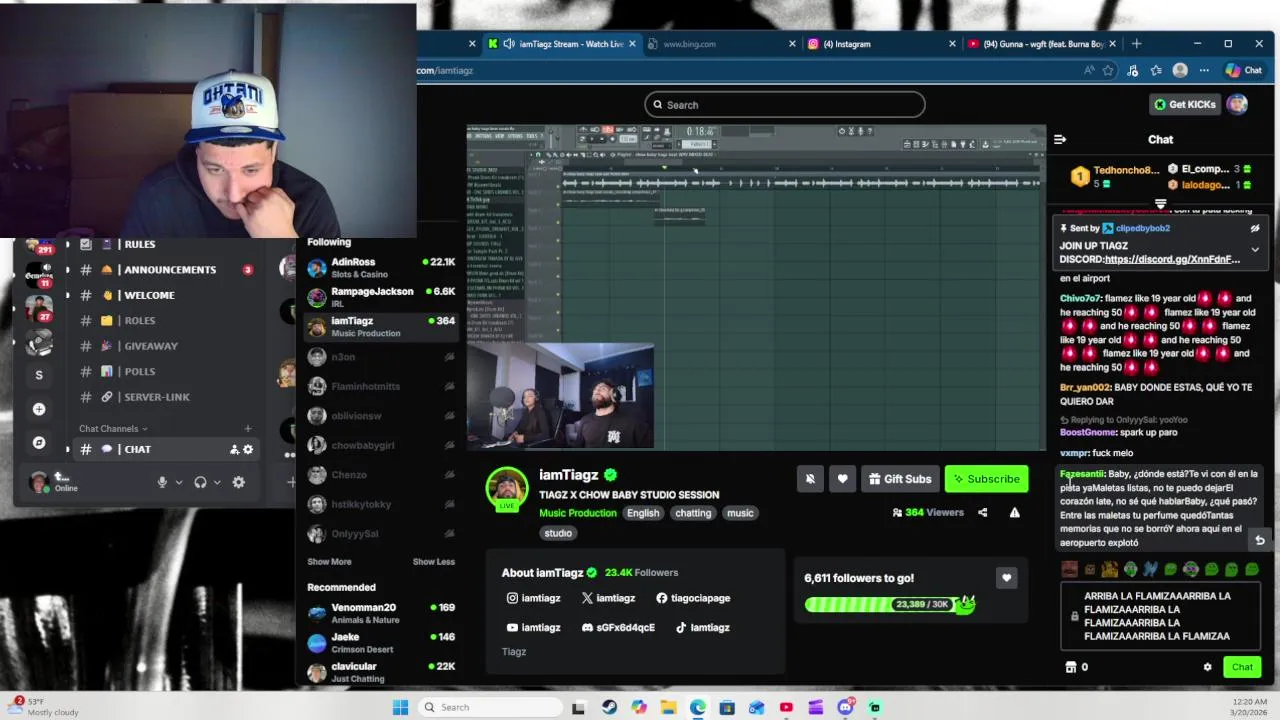This screenshot has height=720, width=1280.
Task: Mute audio on iamTiagz Stream tab
Action: click(509, 44)
